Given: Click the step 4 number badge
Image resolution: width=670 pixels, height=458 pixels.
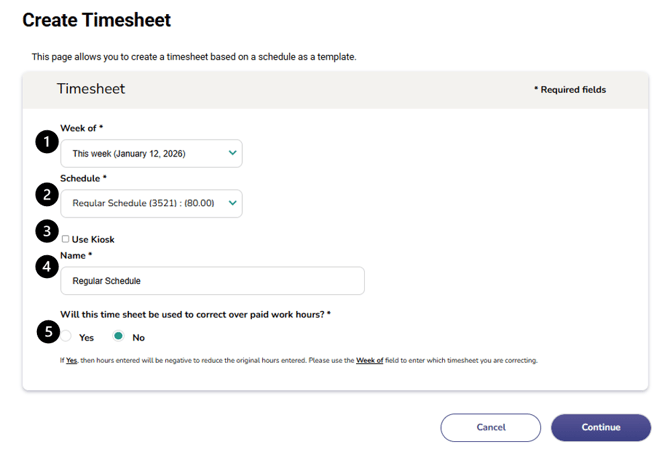Looking at the screenshot, I should coord(46,268).
